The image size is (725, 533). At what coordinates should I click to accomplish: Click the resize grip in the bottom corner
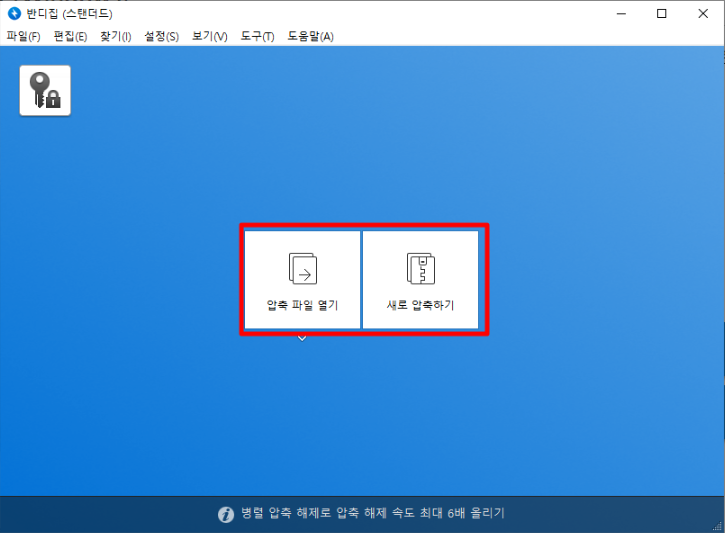pos(717,526)
